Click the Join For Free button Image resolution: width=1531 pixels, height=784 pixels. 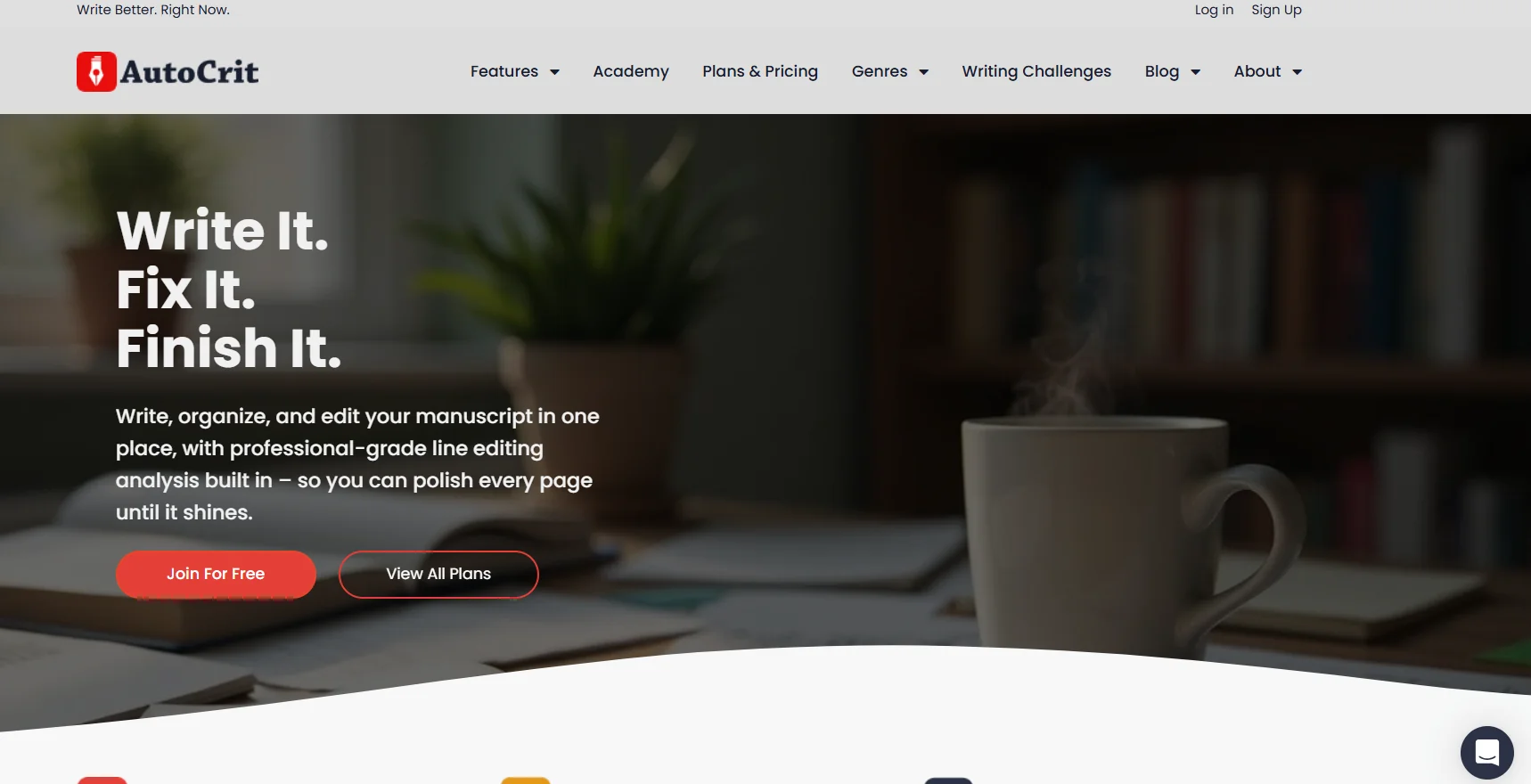[216, 574]
